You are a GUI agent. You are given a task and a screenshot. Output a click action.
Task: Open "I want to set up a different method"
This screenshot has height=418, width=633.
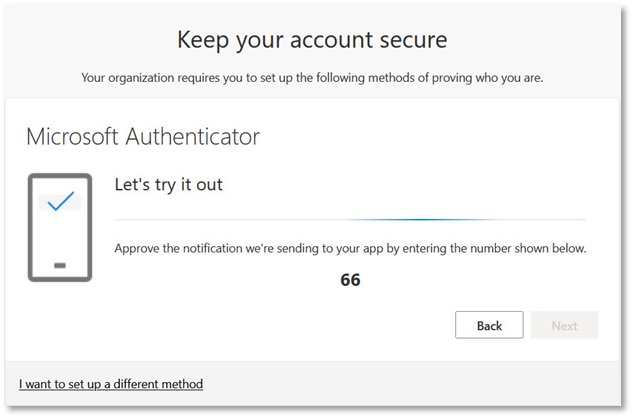[111, 384]
